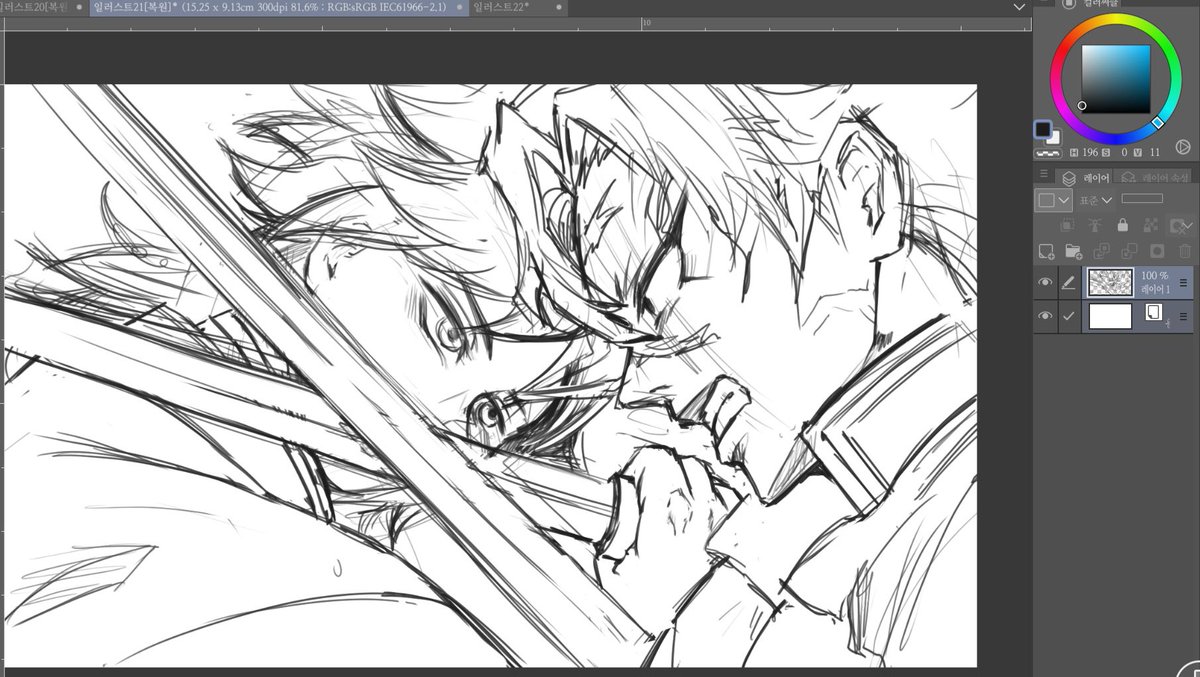1200x677 pixels.
Task: Click the color wheel switch arrow icon
Action: click(1182, 147)
